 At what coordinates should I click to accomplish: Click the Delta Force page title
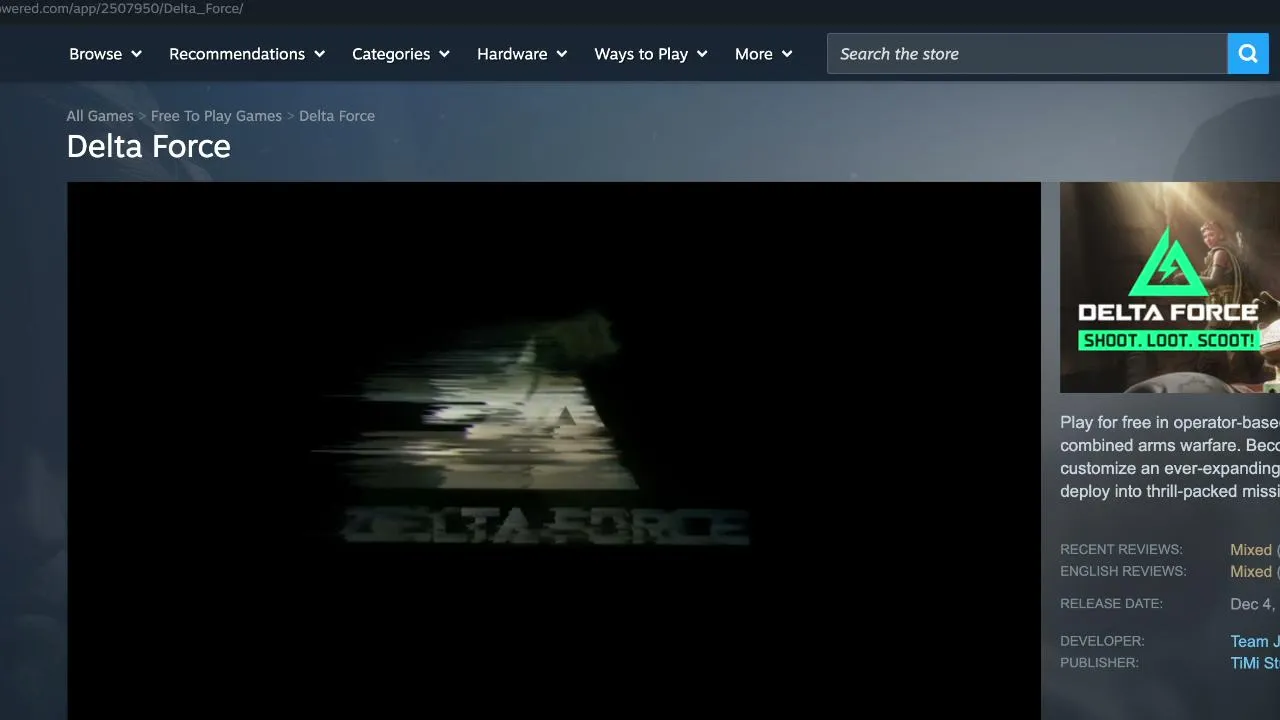pos(149,147)
